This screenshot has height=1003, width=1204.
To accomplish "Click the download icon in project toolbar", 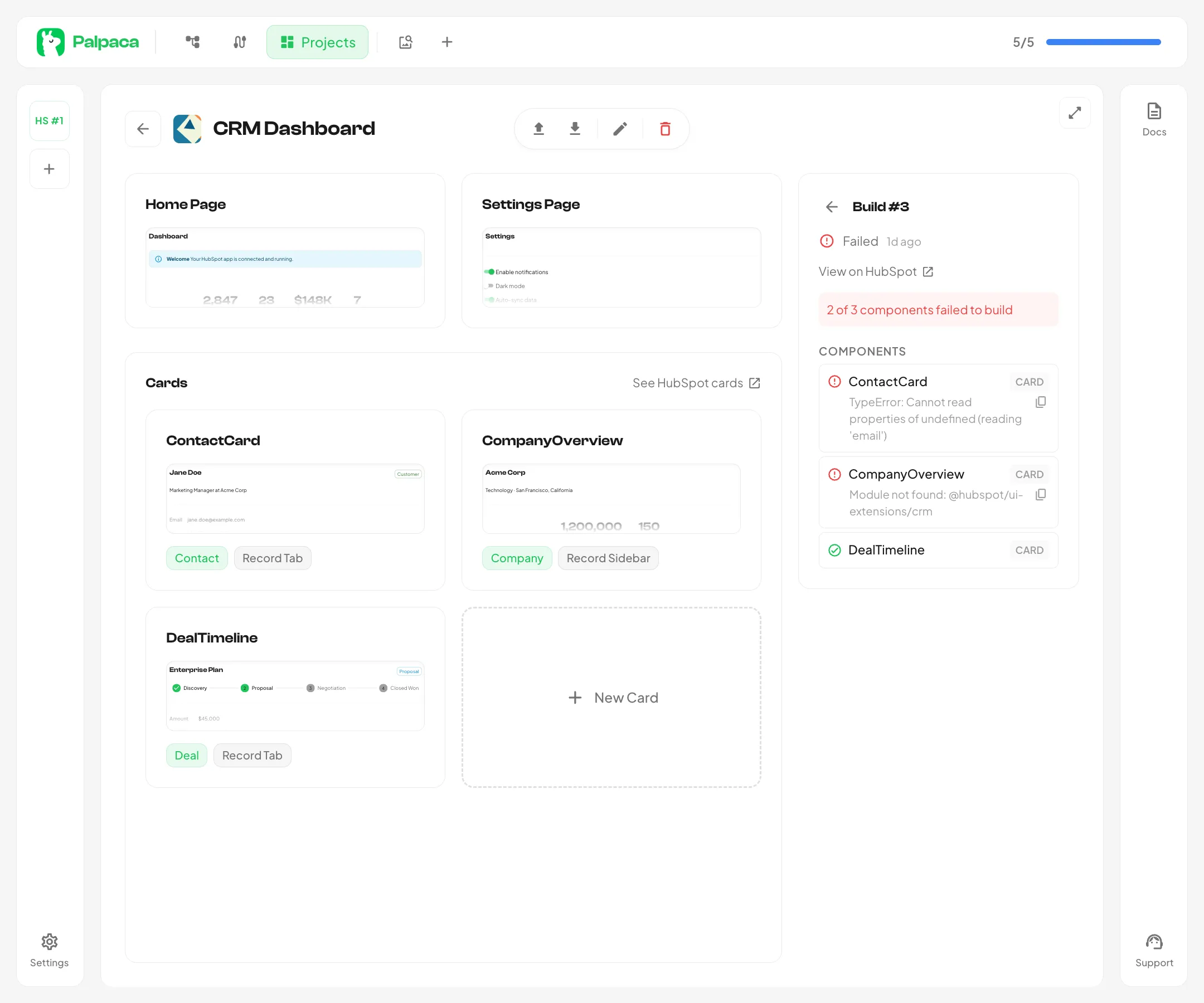I will click(x=575, y=129).
